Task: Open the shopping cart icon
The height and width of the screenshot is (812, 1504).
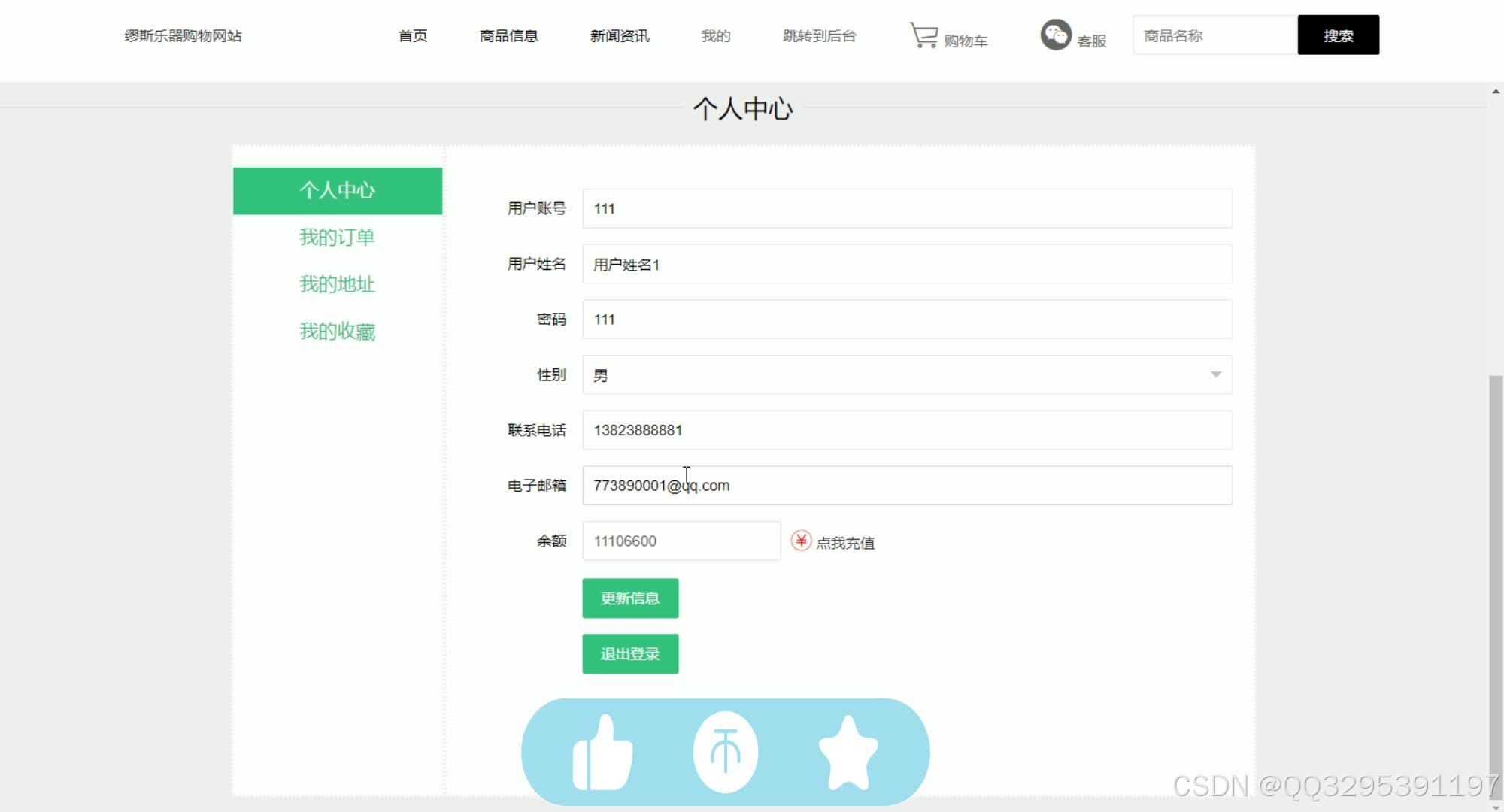Action: tap(923, 35)
